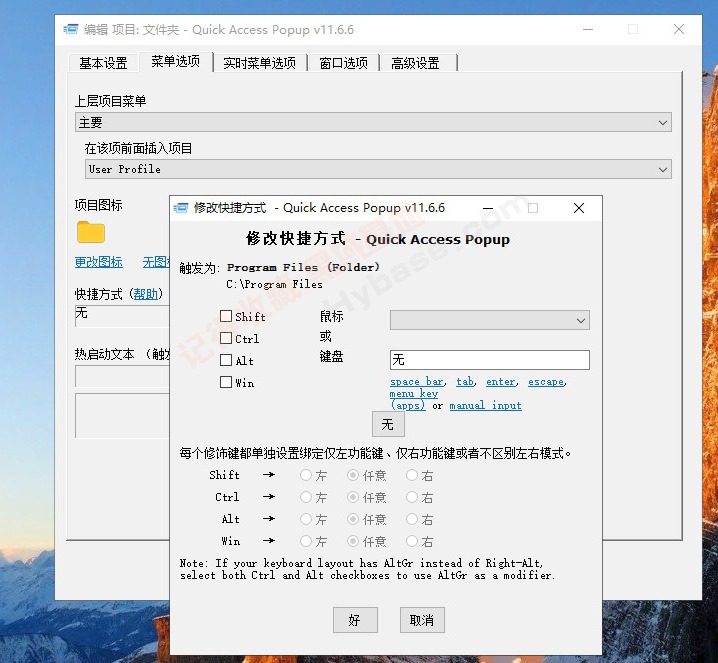
Task: Select the 左 radio for Ctrl
Action: tap(305, 497)
